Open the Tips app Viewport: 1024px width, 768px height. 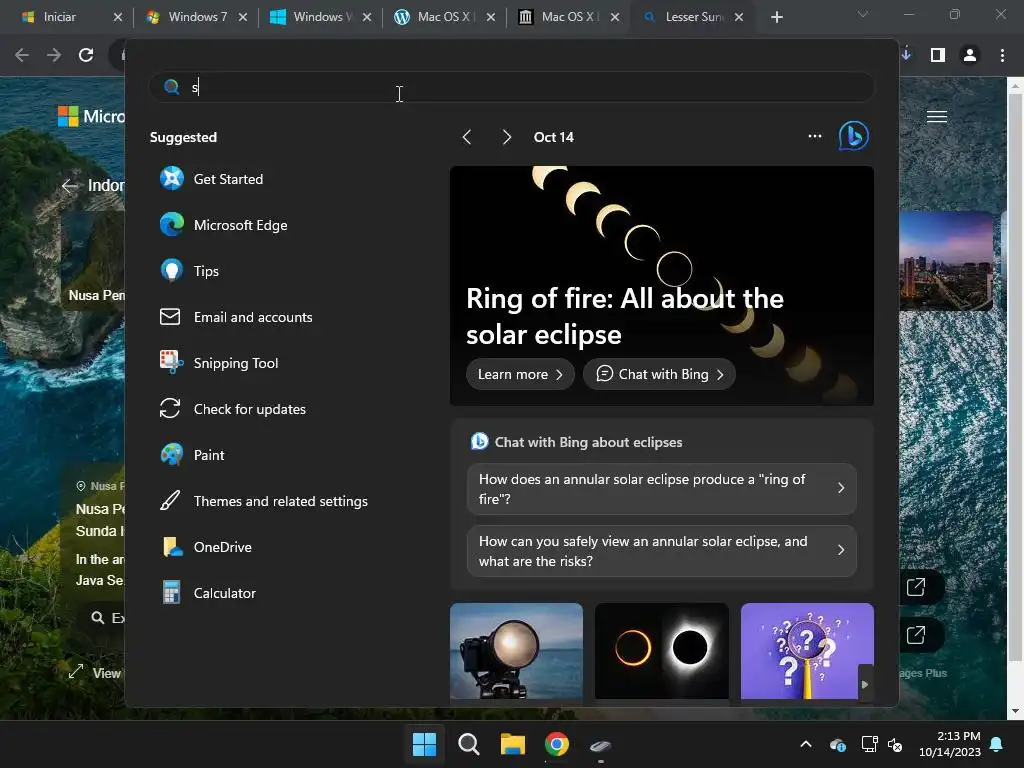(189, 270)
